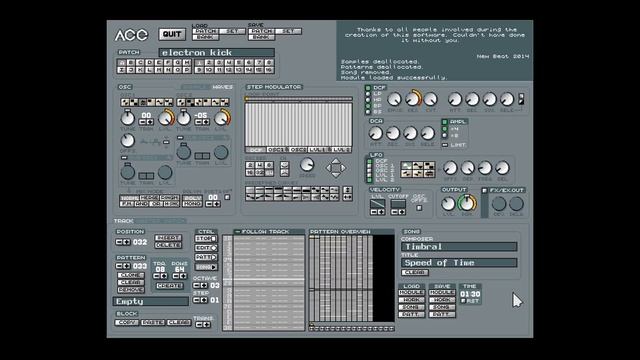
Task: Open step modulator OSC1 tab
Action: click(x=276, y=150)
